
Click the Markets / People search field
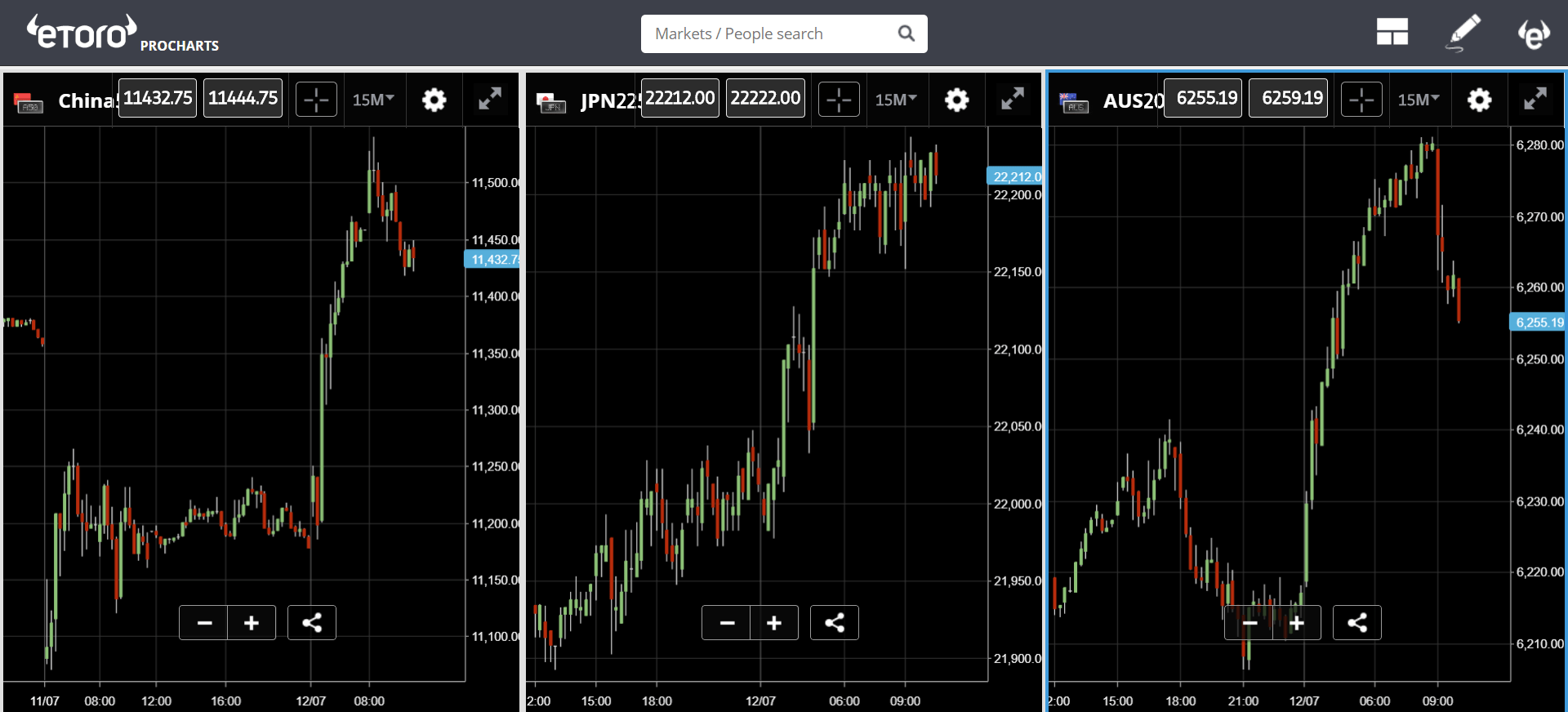tap(772, 33)
